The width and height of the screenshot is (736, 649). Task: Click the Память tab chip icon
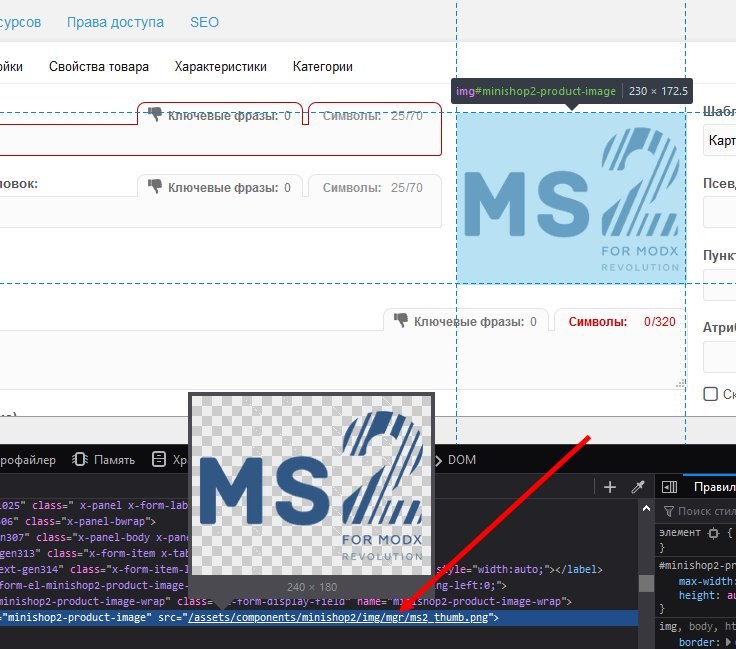[x=80, y=459]
